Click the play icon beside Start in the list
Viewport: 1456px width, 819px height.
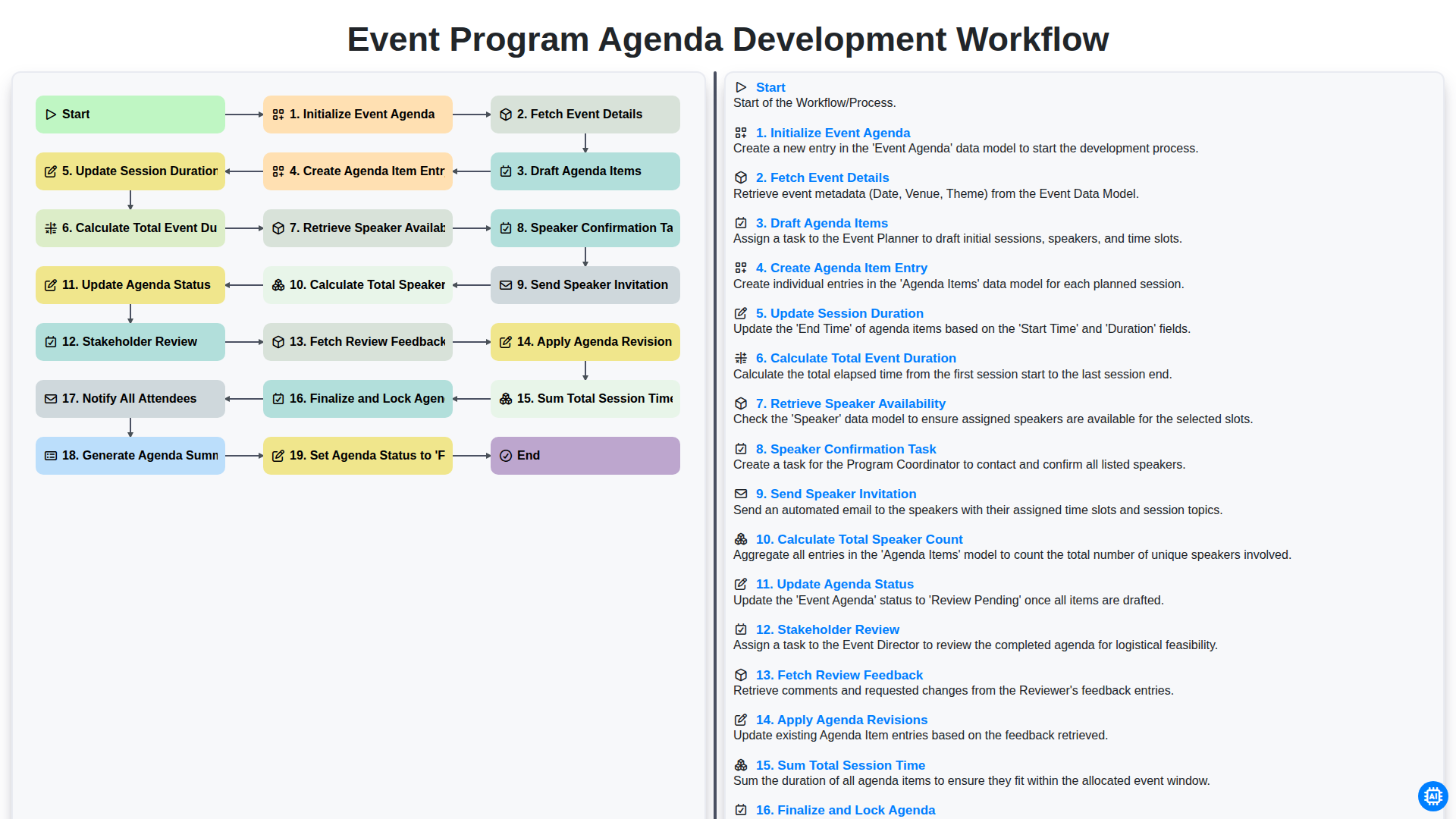tap(741, 87)
